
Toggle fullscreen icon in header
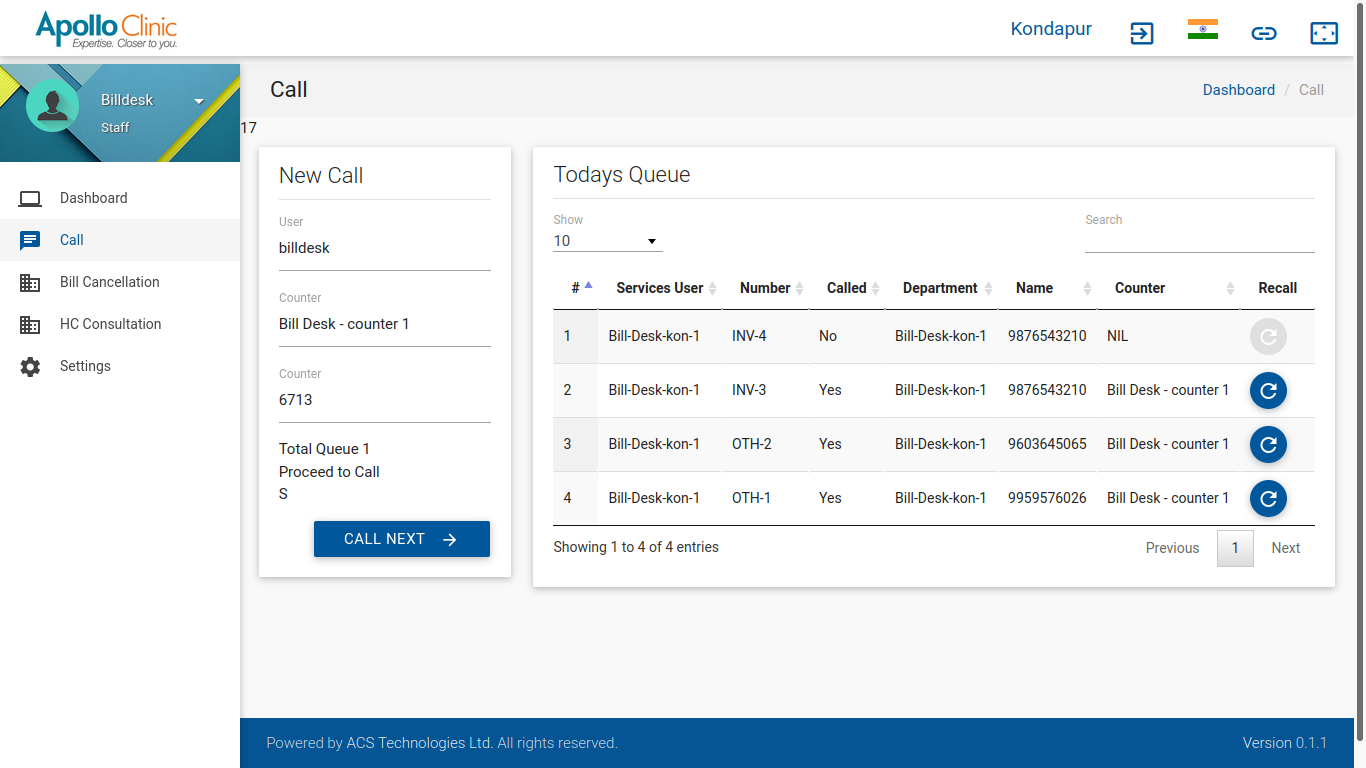click(x=1324, y=33)
